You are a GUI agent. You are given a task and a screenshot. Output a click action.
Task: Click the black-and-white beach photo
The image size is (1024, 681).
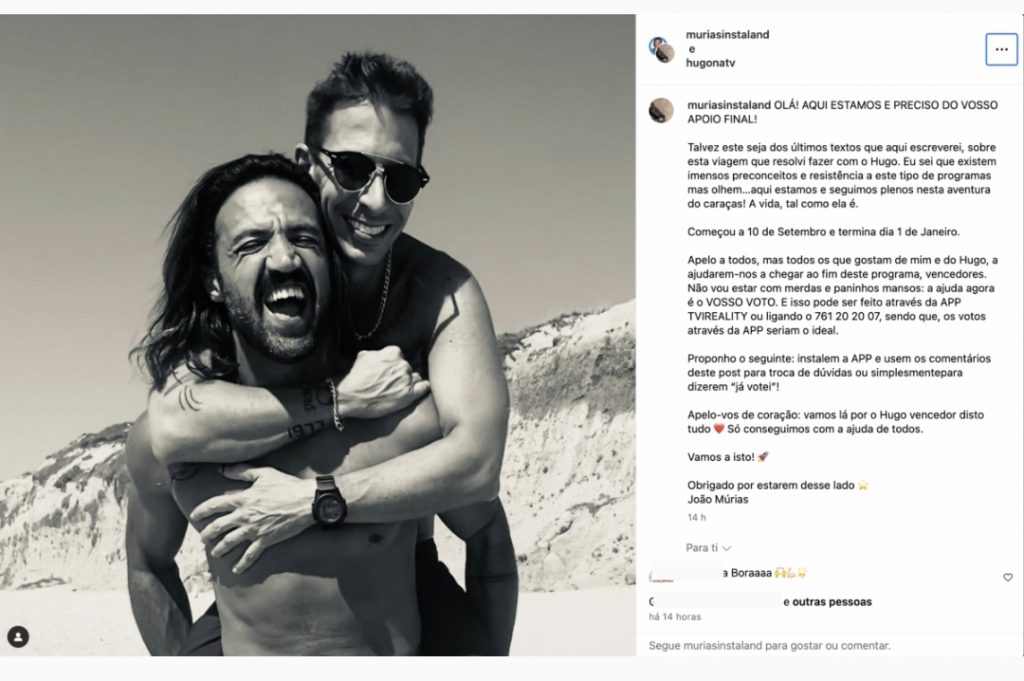click(x=317, y=335)
